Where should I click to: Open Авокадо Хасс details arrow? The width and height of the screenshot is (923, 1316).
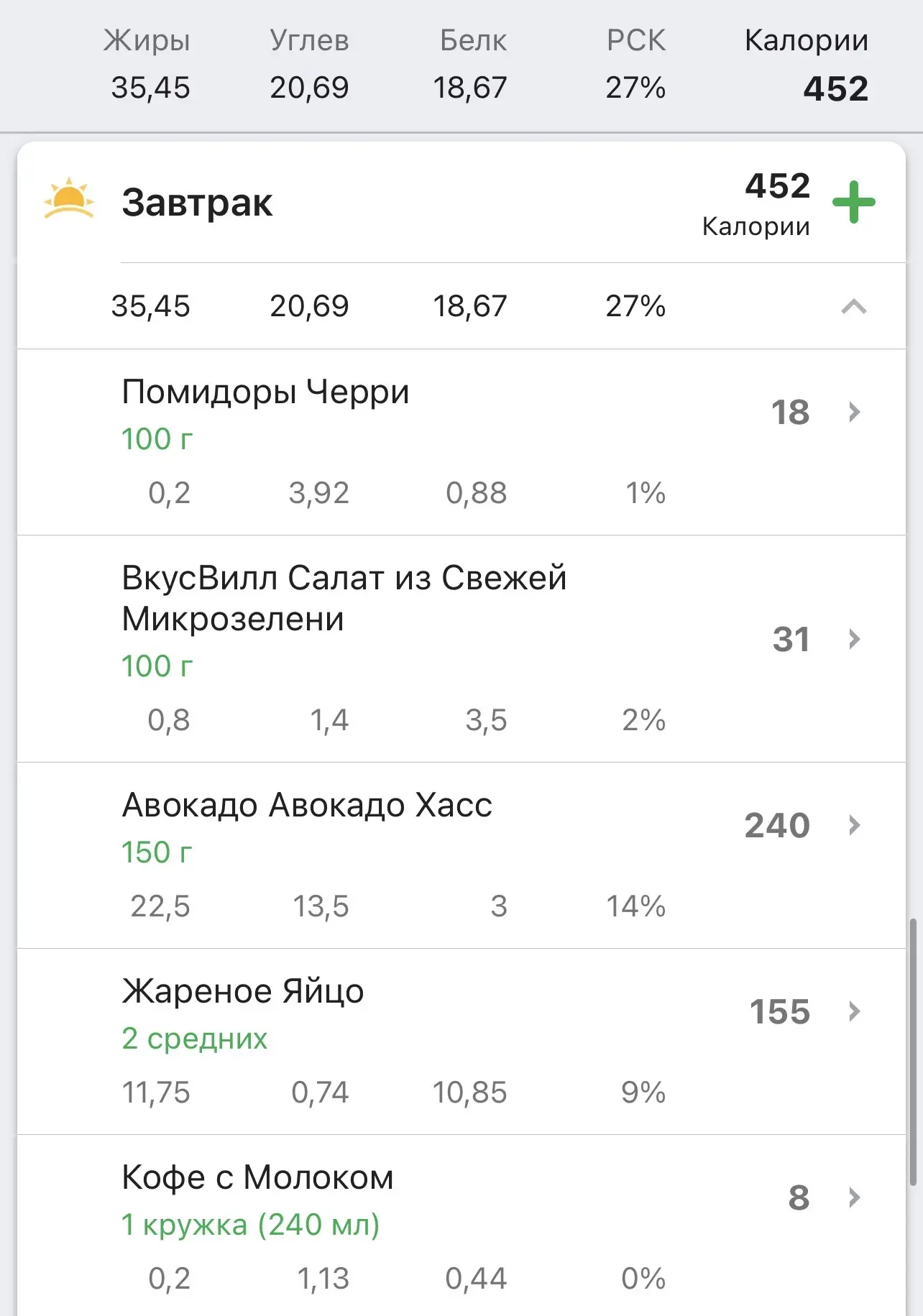[x=854, y=825]
